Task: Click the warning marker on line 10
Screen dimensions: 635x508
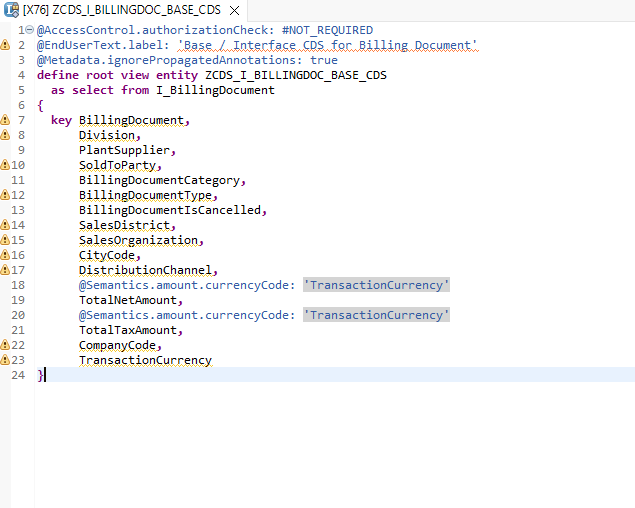Action: (x=5, y=165)
